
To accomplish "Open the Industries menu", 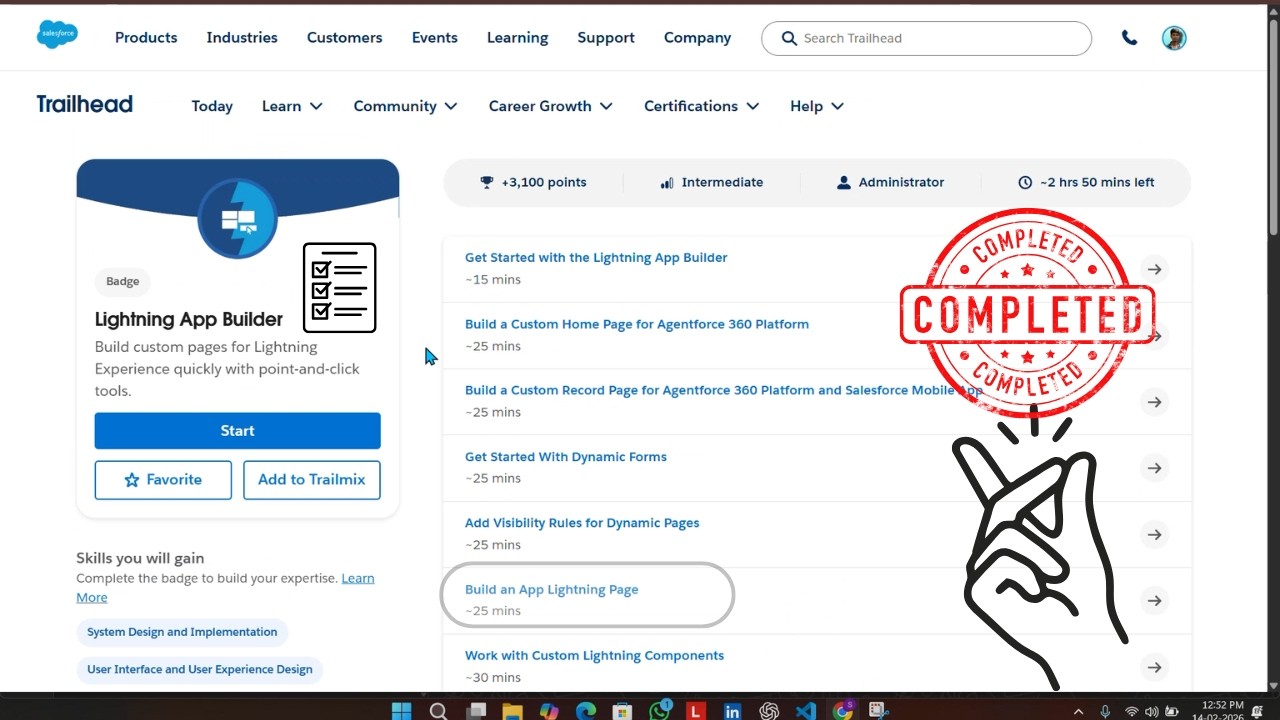I will point(242,37).
